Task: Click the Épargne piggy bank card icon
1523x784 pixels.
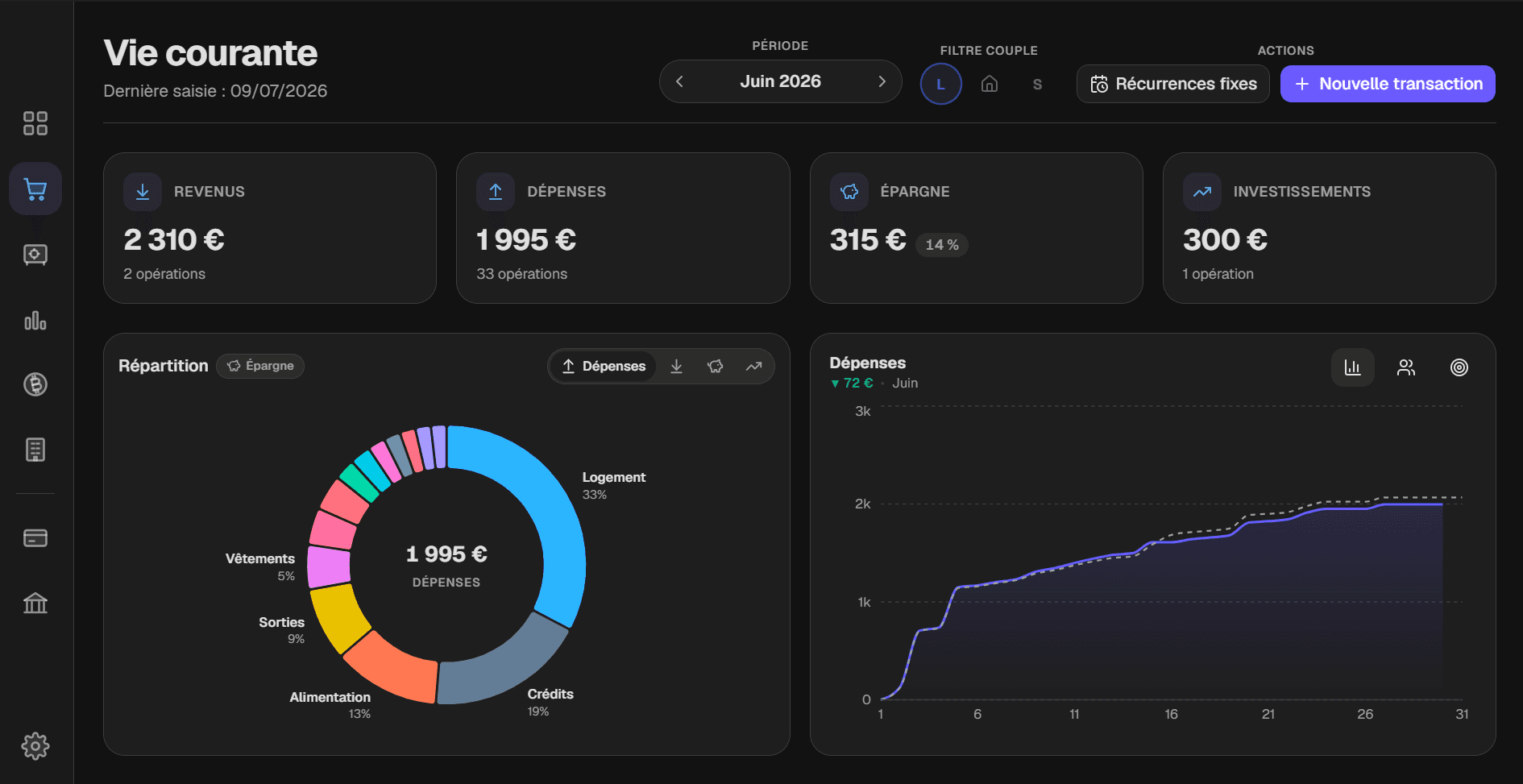Action: 849,192
